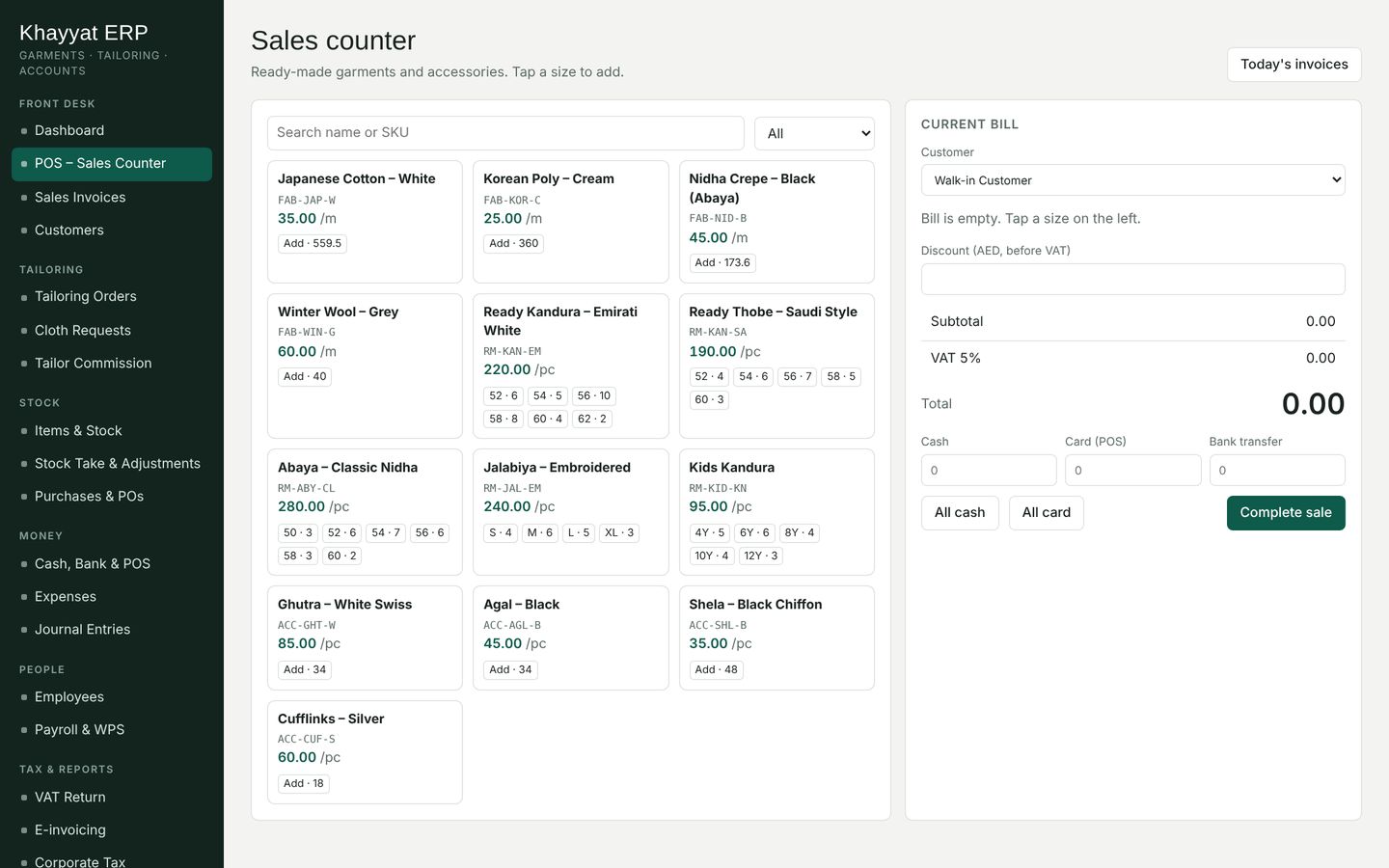Select size S of Jalabiya – Embroidered
The height and width of the screenshot is (868, 1389).
tap(501, 533)
